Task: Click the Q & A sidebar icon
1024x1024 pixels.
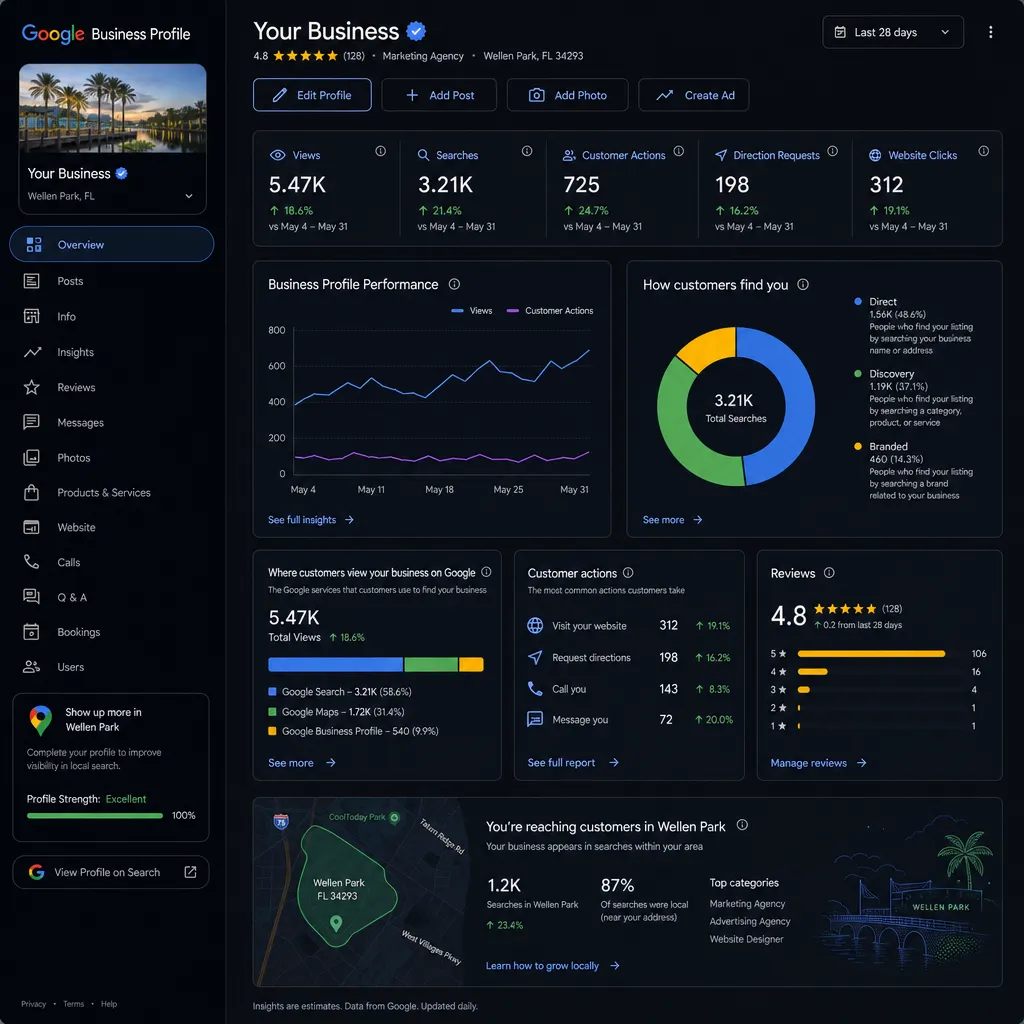Action: (x=31, y=596)
